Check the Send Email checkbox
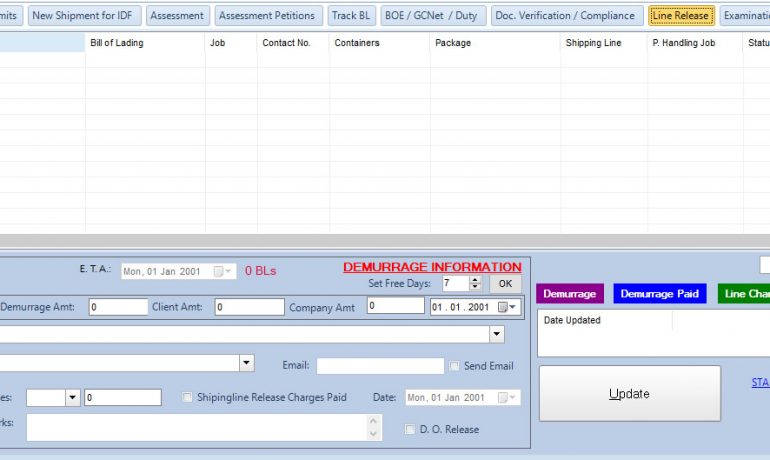Screen dimensions: 770x460 coord(455,366)
